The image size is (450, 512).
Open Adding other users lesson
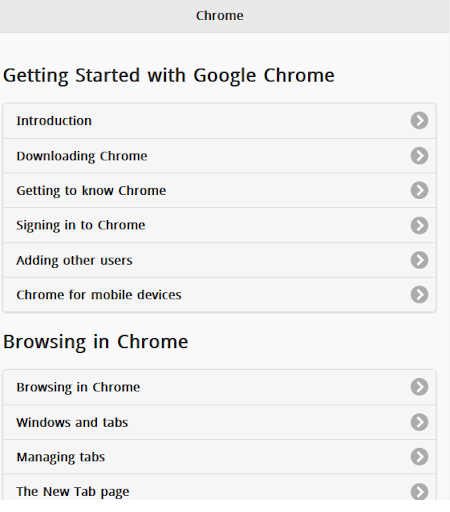219,260
